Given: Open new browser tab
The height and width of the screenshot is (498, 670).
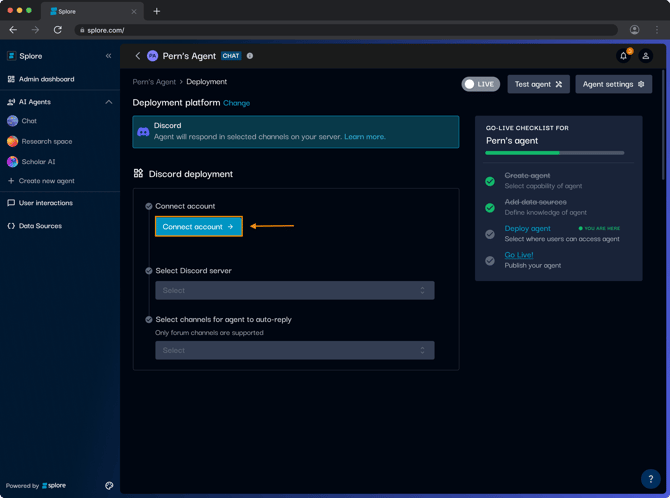Looking at the screenshot, I should point(156,11).
